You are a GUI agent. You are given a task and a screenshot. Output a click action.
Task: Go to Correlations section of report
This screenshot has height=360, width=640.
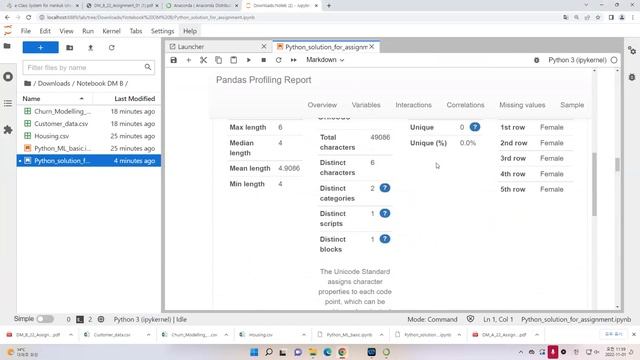click(x=465, y=105)
